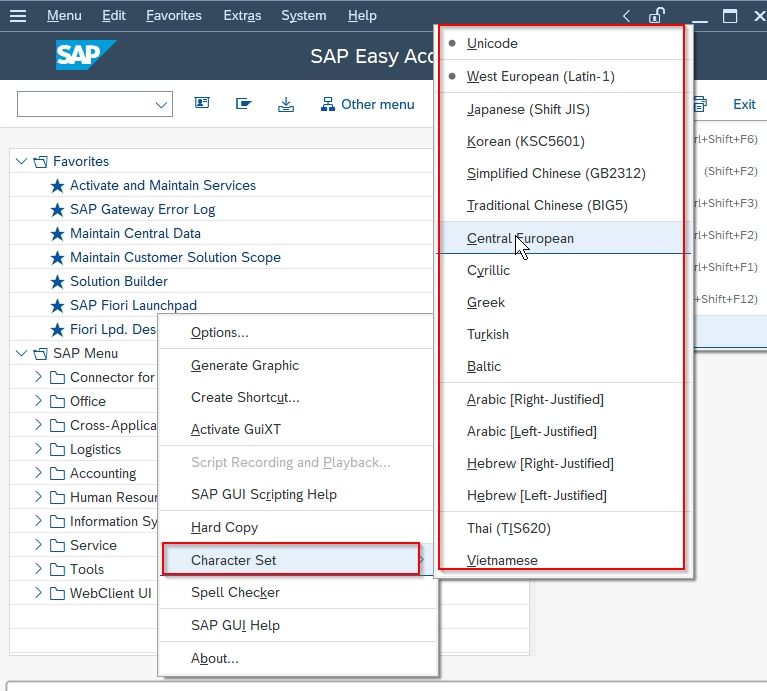Expand the Service folder
Screen dimensions: 767x691
coord(39,545)
